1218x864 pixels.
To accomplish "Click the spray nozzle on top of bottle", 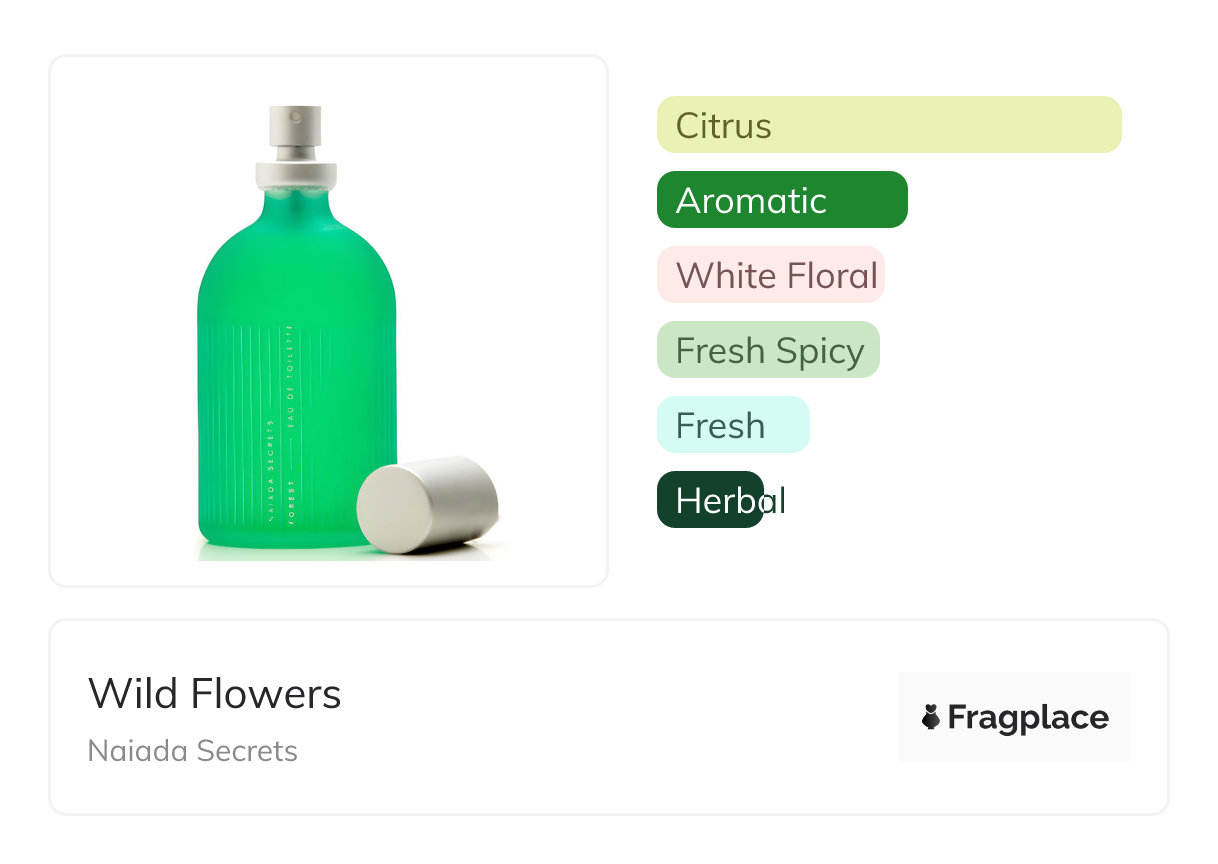I will (295, 127).
